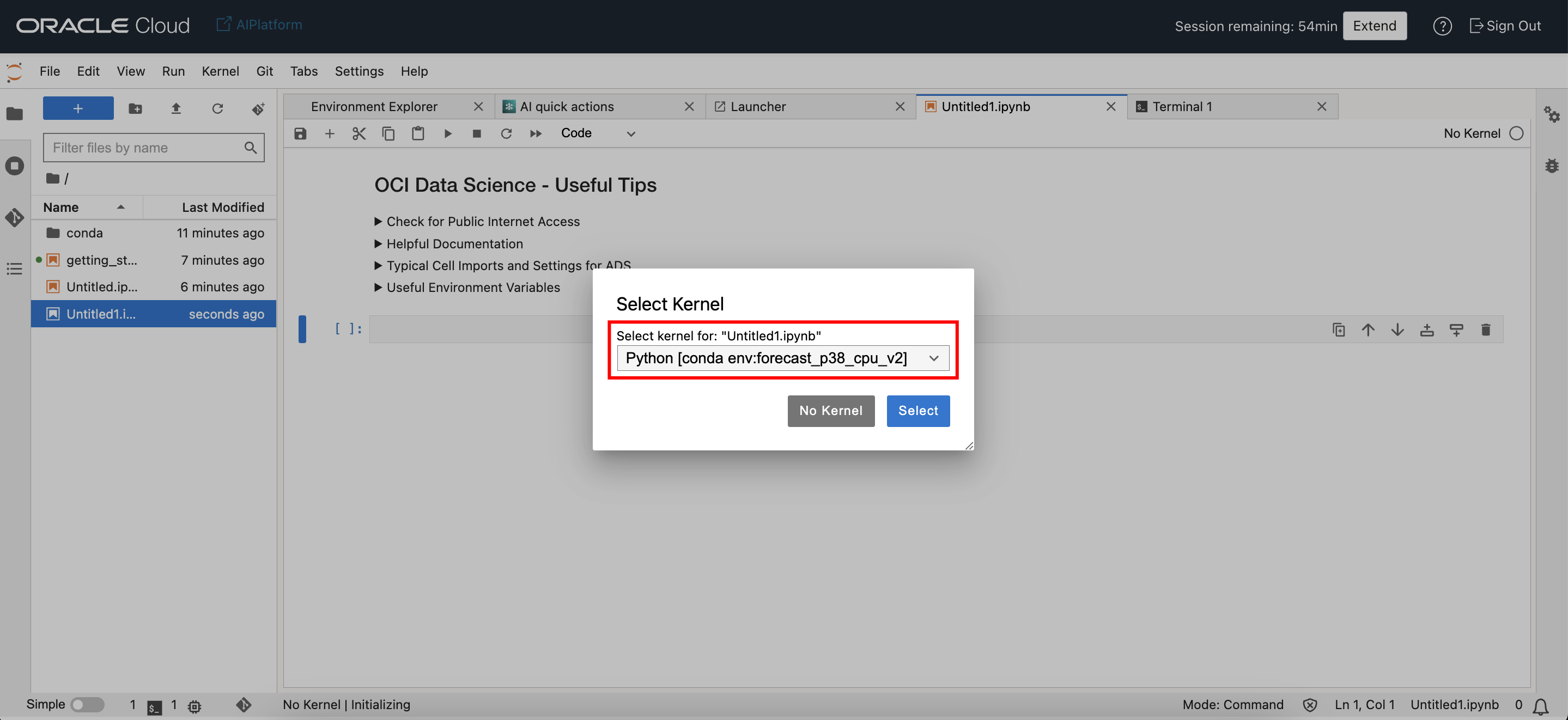Viewport: 1568px width, 720px height.
Task: Open running terminals and kernels sidebar
Action: (x=15, y=166)
